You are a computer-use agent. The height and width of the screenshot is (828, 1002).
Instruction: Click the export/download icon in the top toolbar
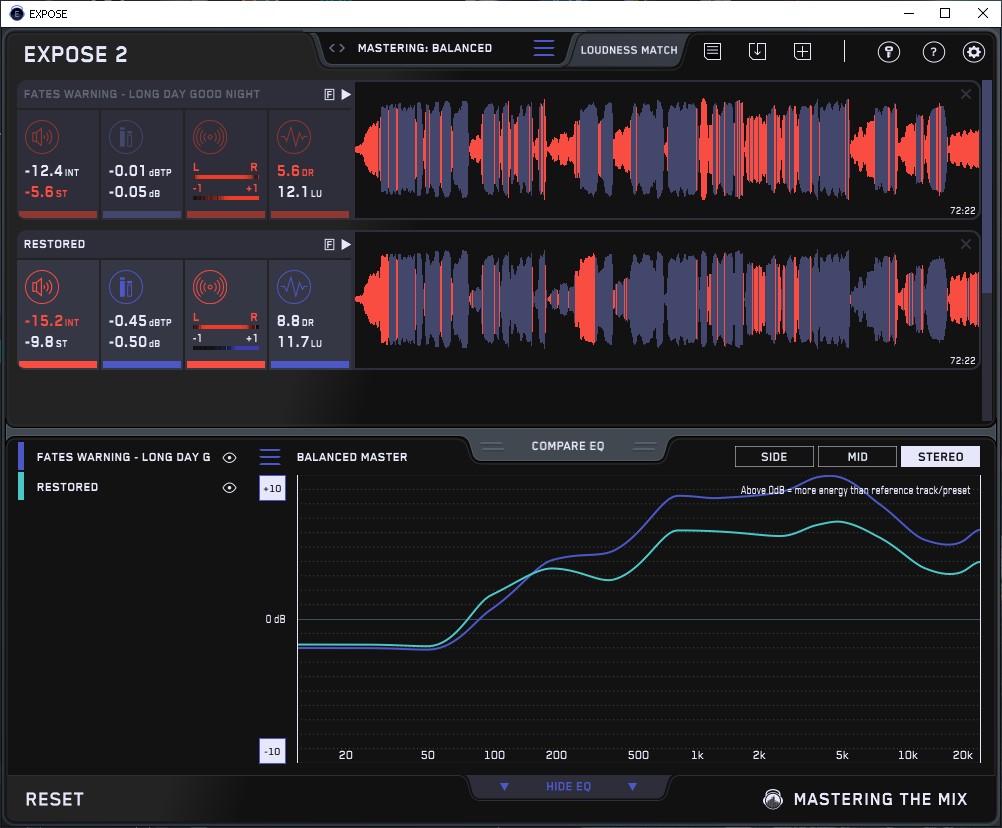757,51
